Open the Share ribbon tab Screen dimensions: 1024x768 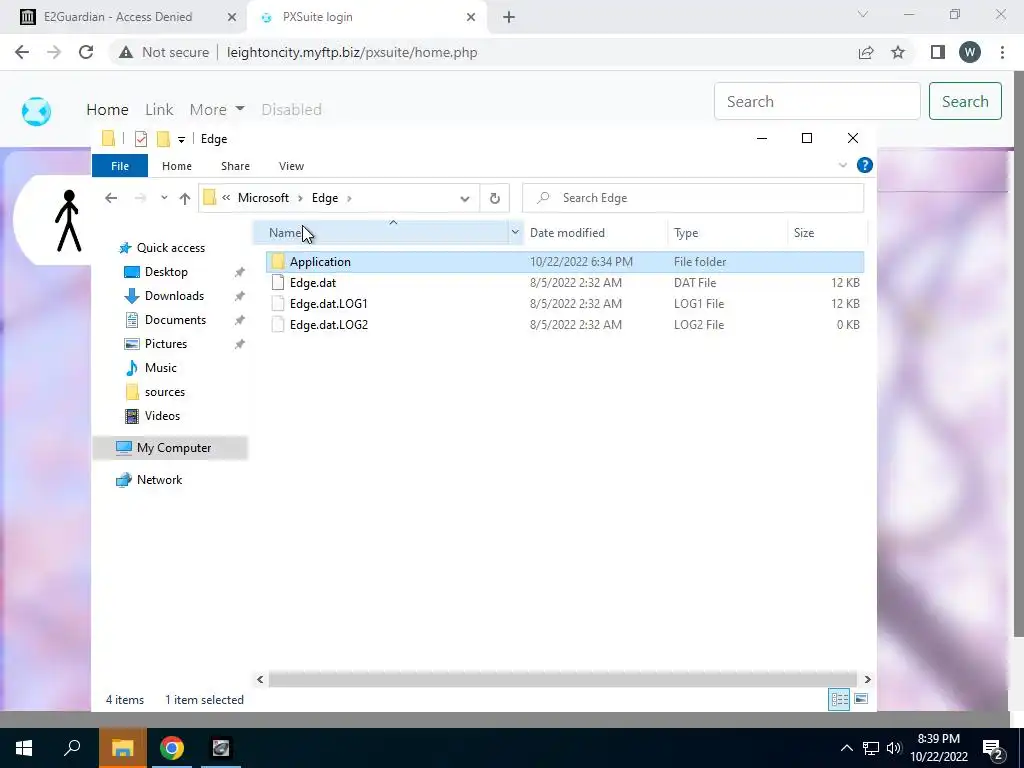click(235, 166)
